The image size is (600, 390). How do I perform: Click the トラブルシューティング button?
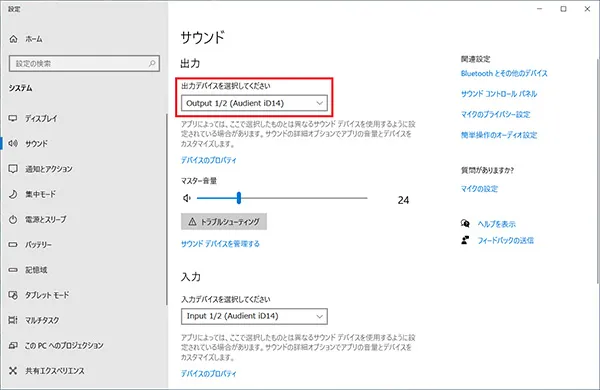click(224, 222)
